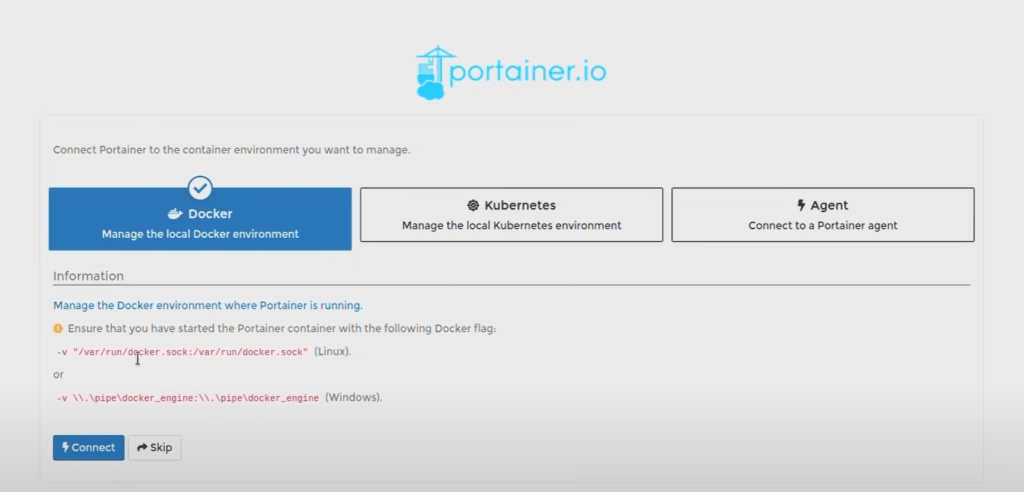Click the portainer.io logo text
This screenshot has width=1024, height=492.
point(528,73)
